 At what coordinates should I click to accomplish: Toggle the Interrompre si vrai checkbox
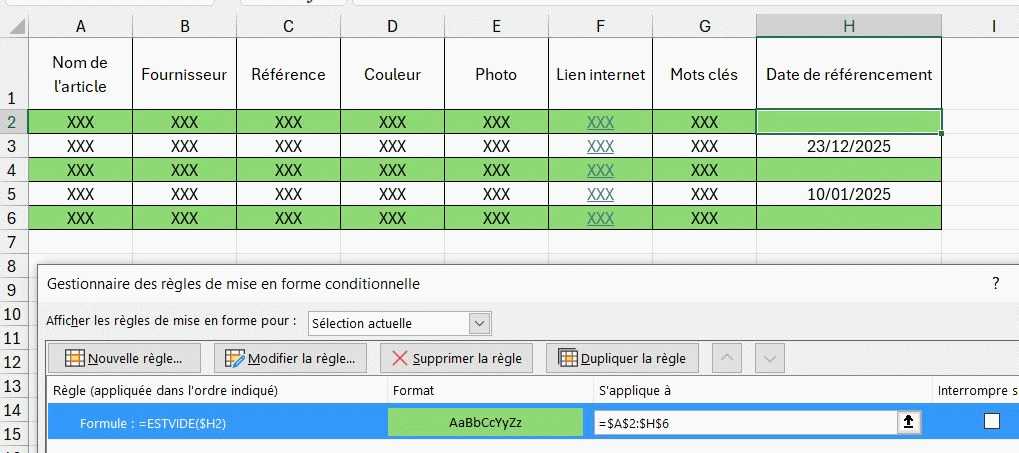[991, 422]
